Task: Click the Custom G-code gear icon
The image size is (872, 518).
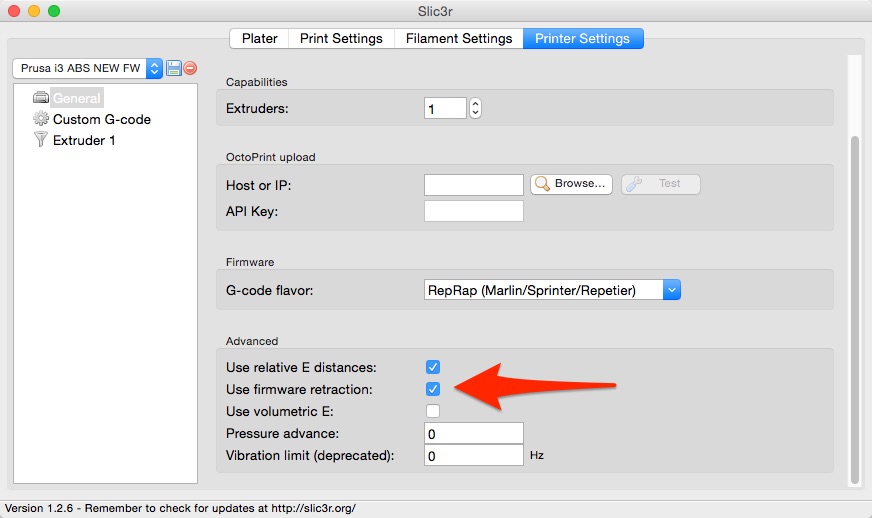Action: click(x=41, y=119)
